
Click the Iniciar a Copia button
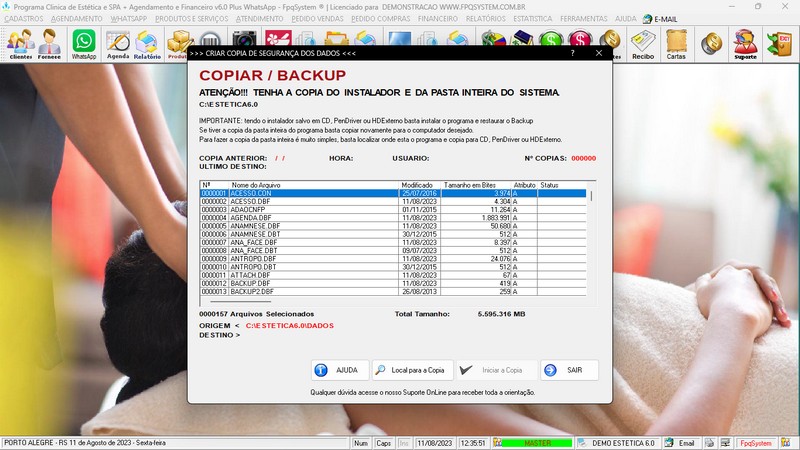496,370
